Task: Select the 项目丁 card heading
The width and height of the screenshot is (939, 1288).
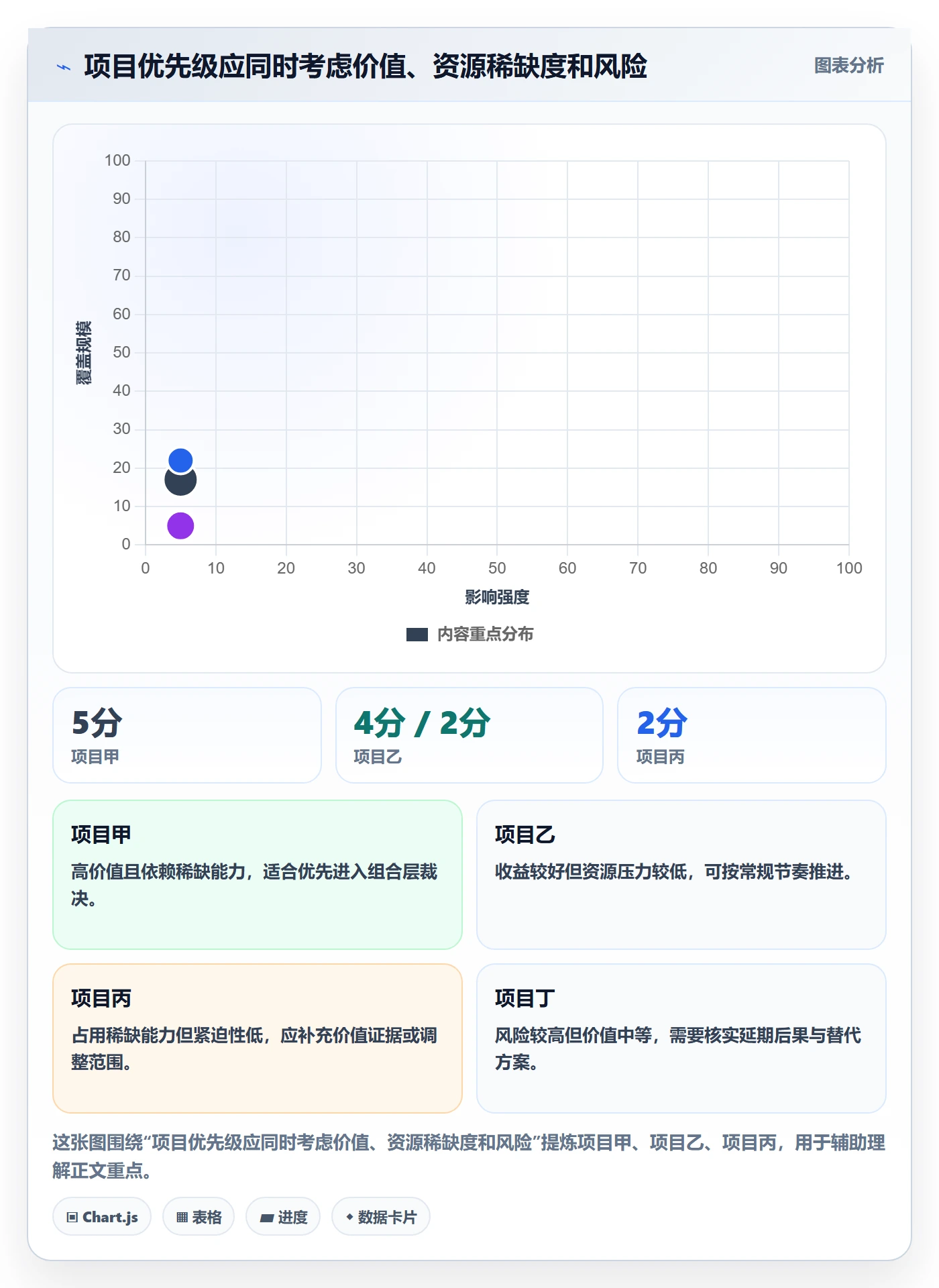Action: [x=525, y=998]
